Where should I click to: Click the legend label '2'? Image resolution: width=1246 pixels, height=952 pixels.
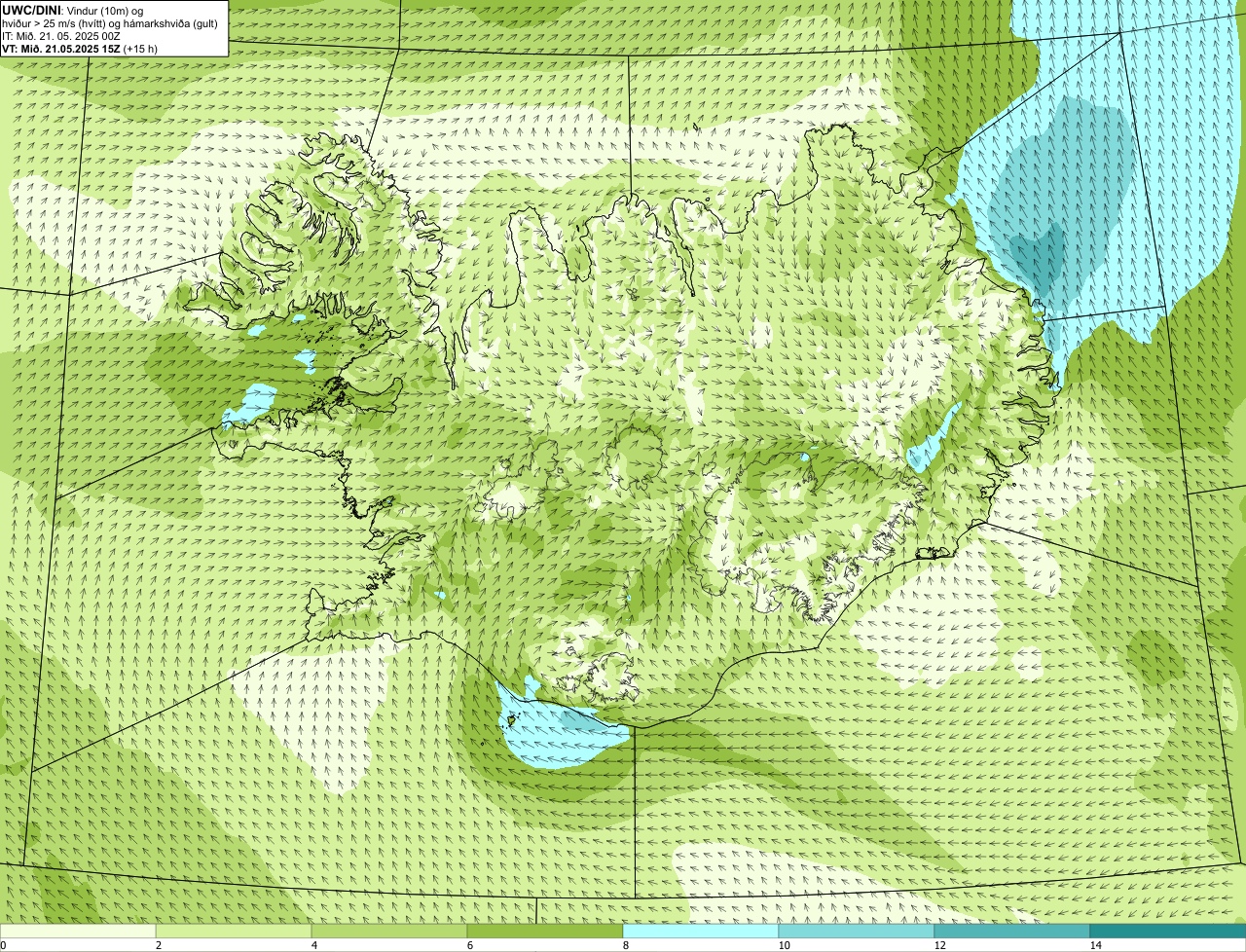158,945
